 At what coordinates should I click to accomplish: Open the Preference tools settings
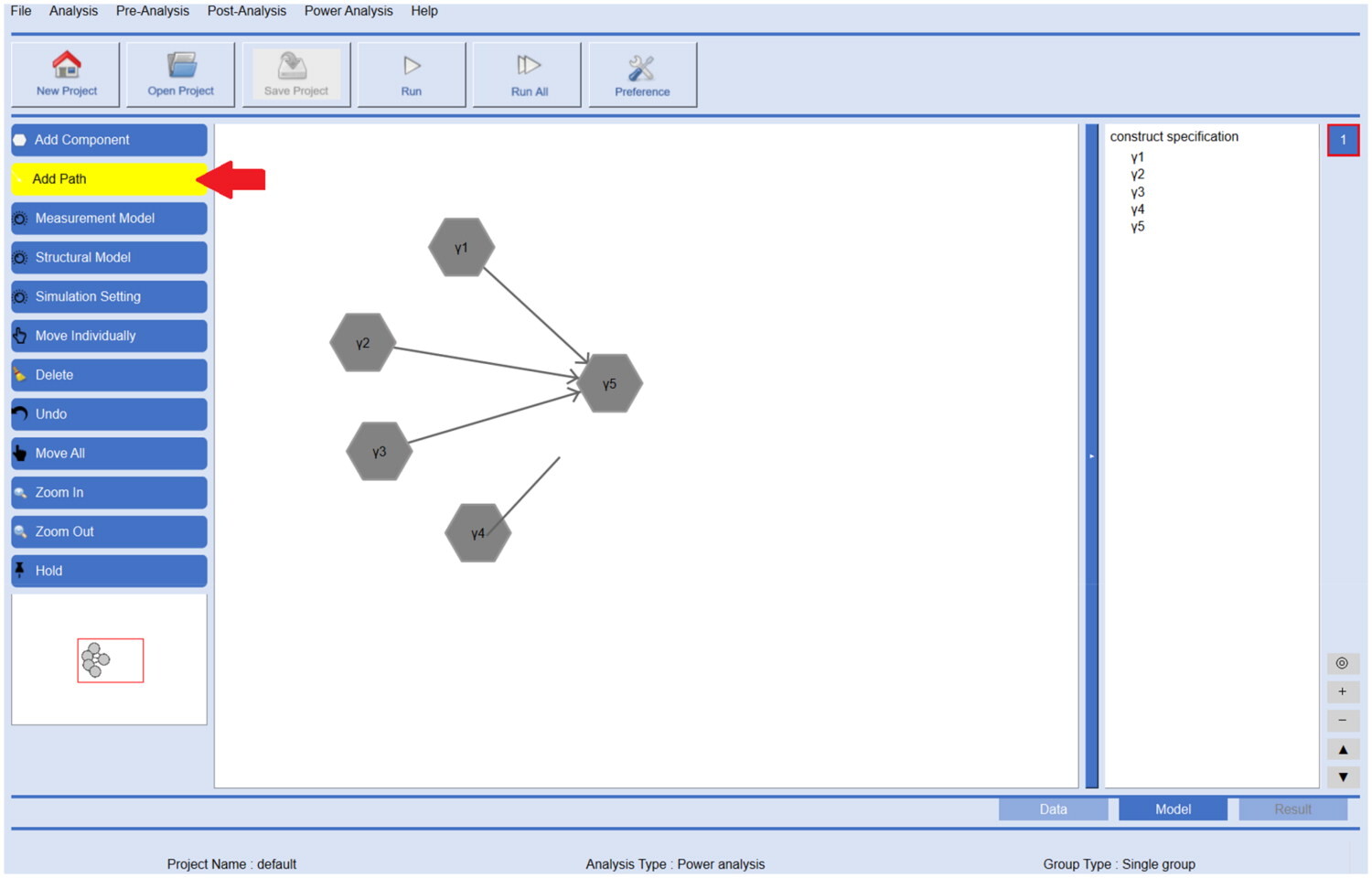tap(642, 75)
